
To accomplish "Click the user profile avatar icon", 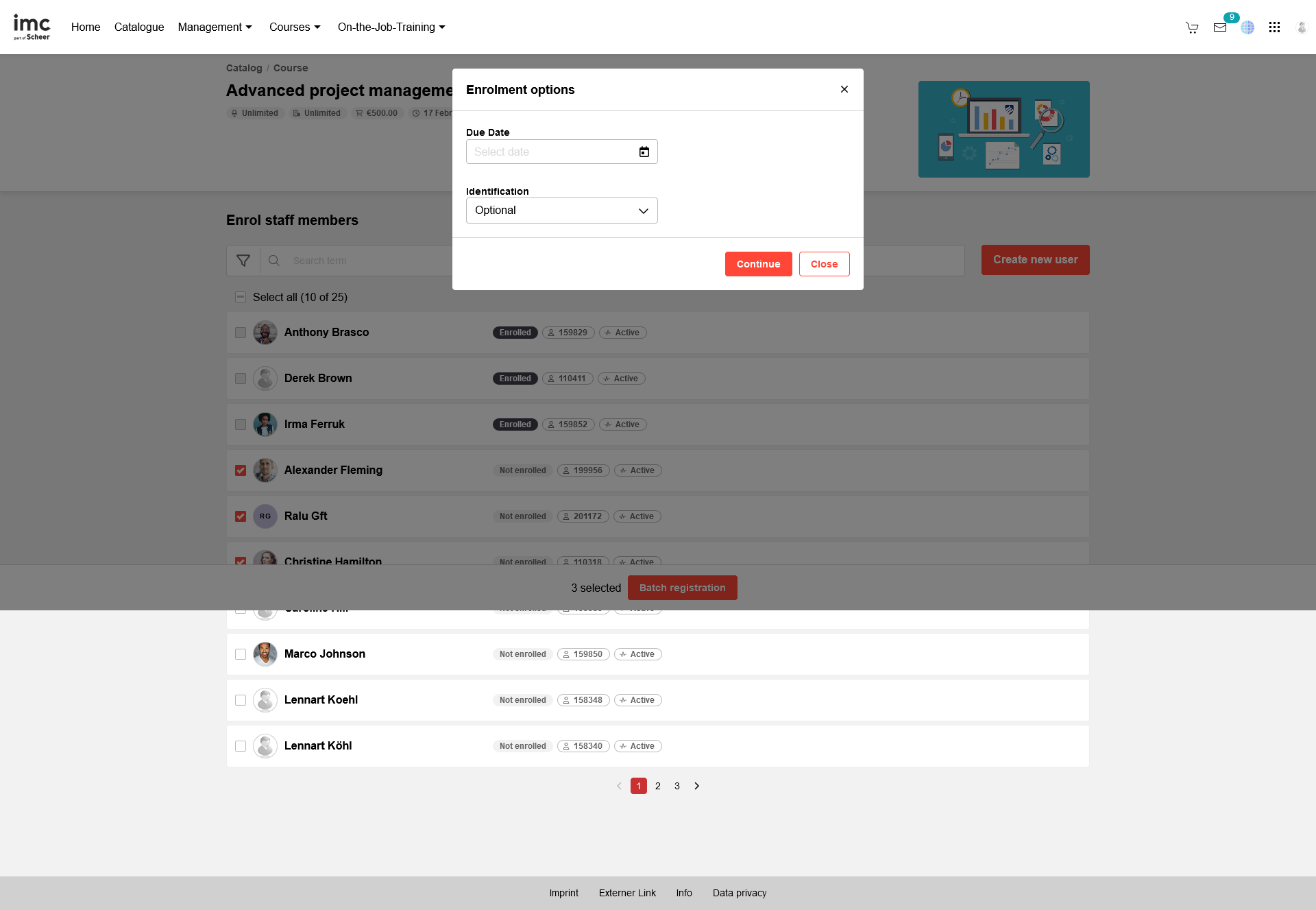I will coord(1302,27).
